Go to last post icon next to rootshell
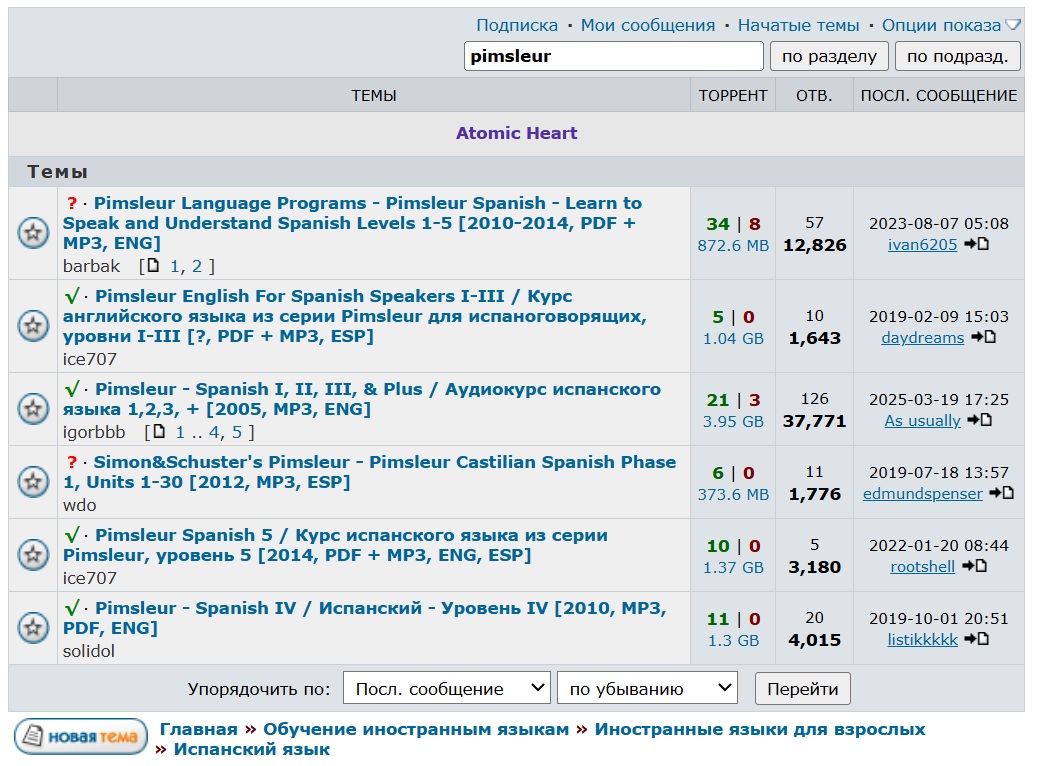 tap(974, 566)
